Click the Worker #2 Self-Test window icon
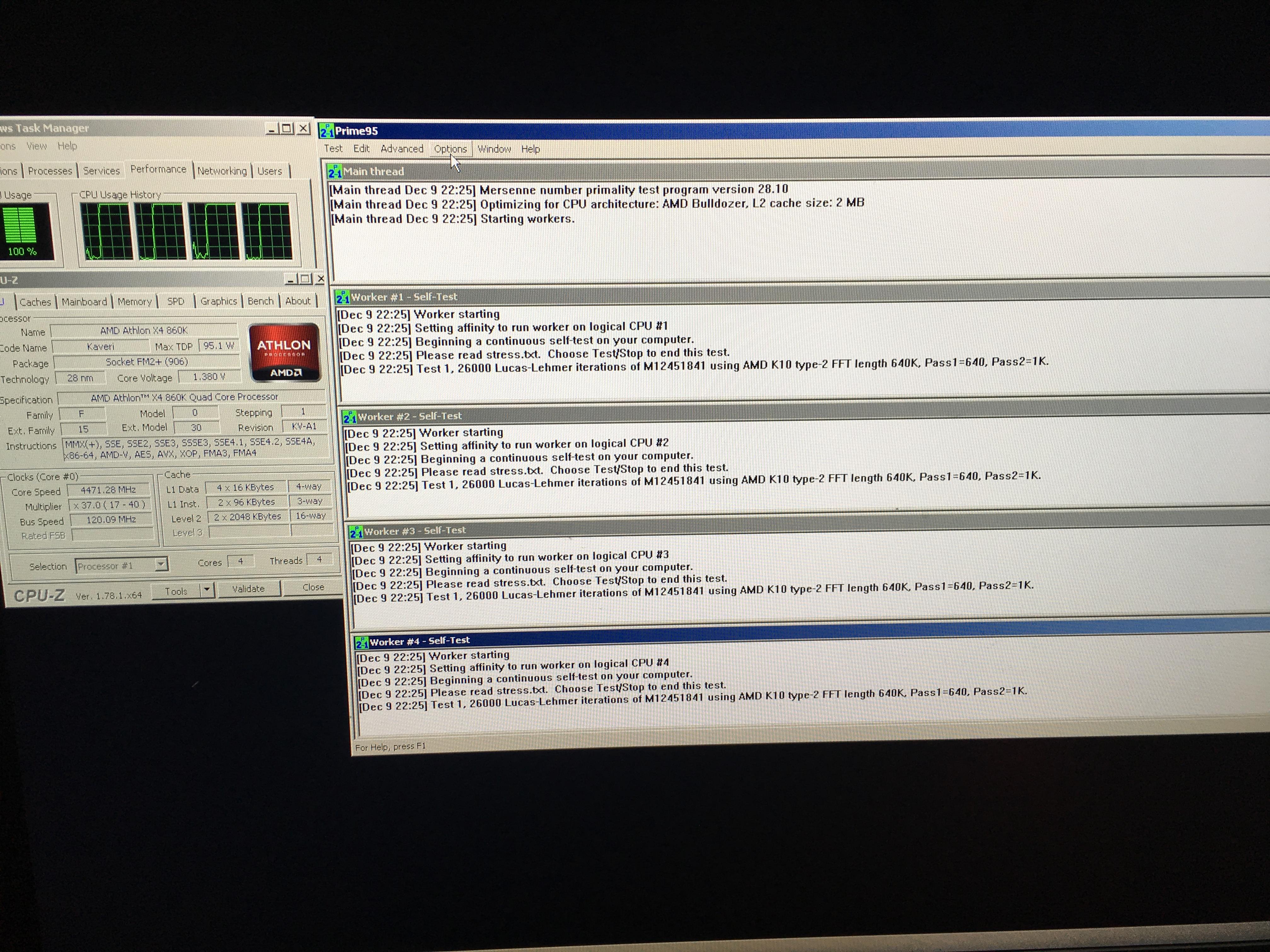 [x=349, y=417]
